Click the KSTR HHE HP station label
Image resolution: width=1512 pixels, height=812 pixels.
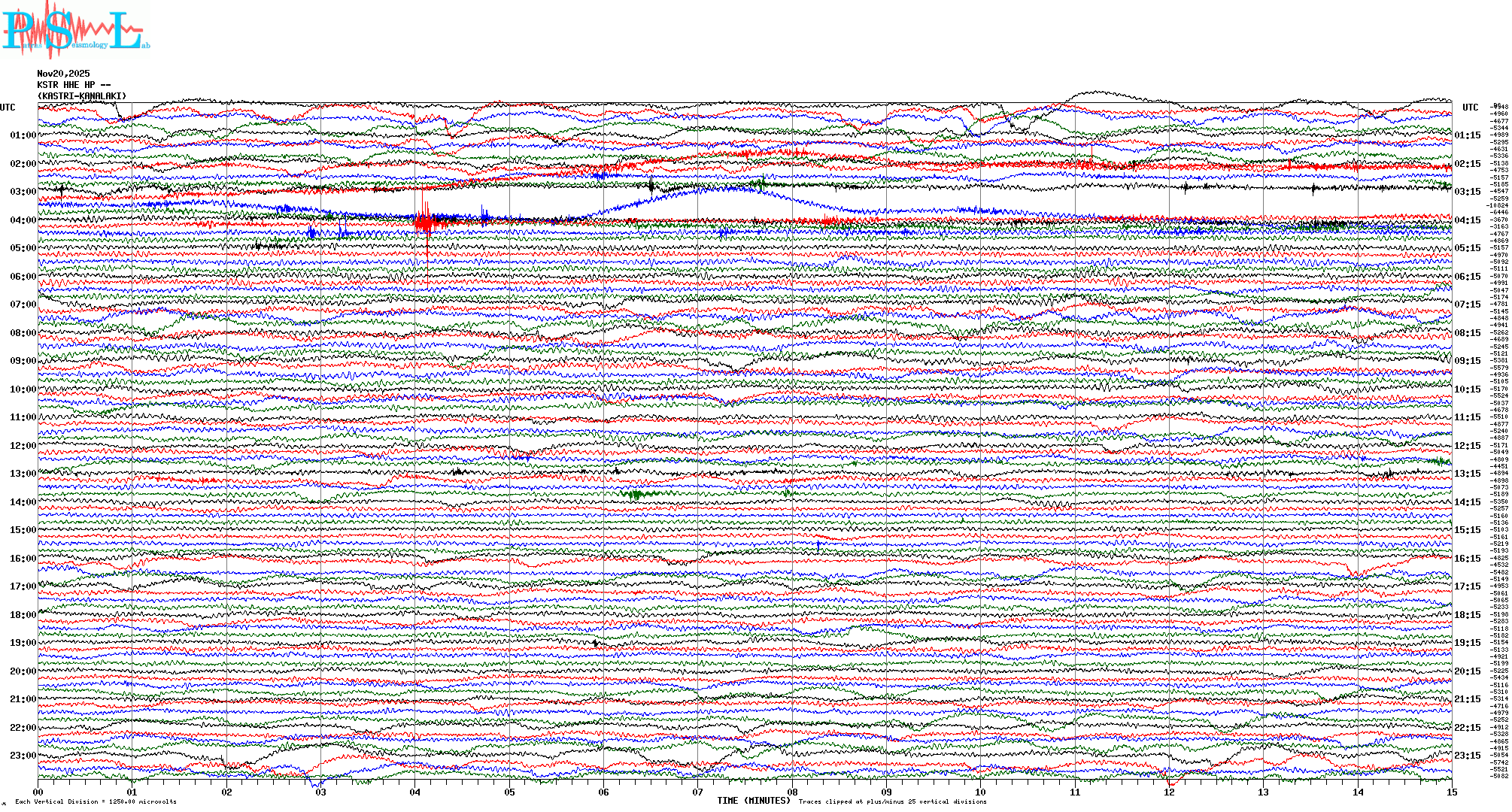(x=74, y=85)
